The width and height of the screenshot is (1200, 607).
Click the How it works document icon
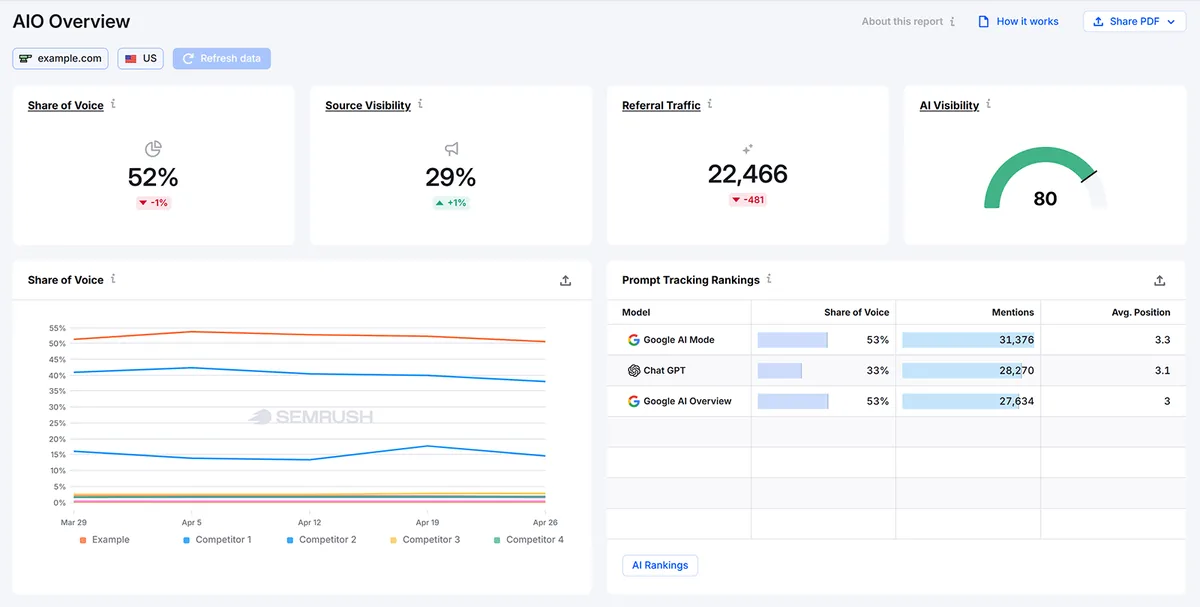pos(983,21)
